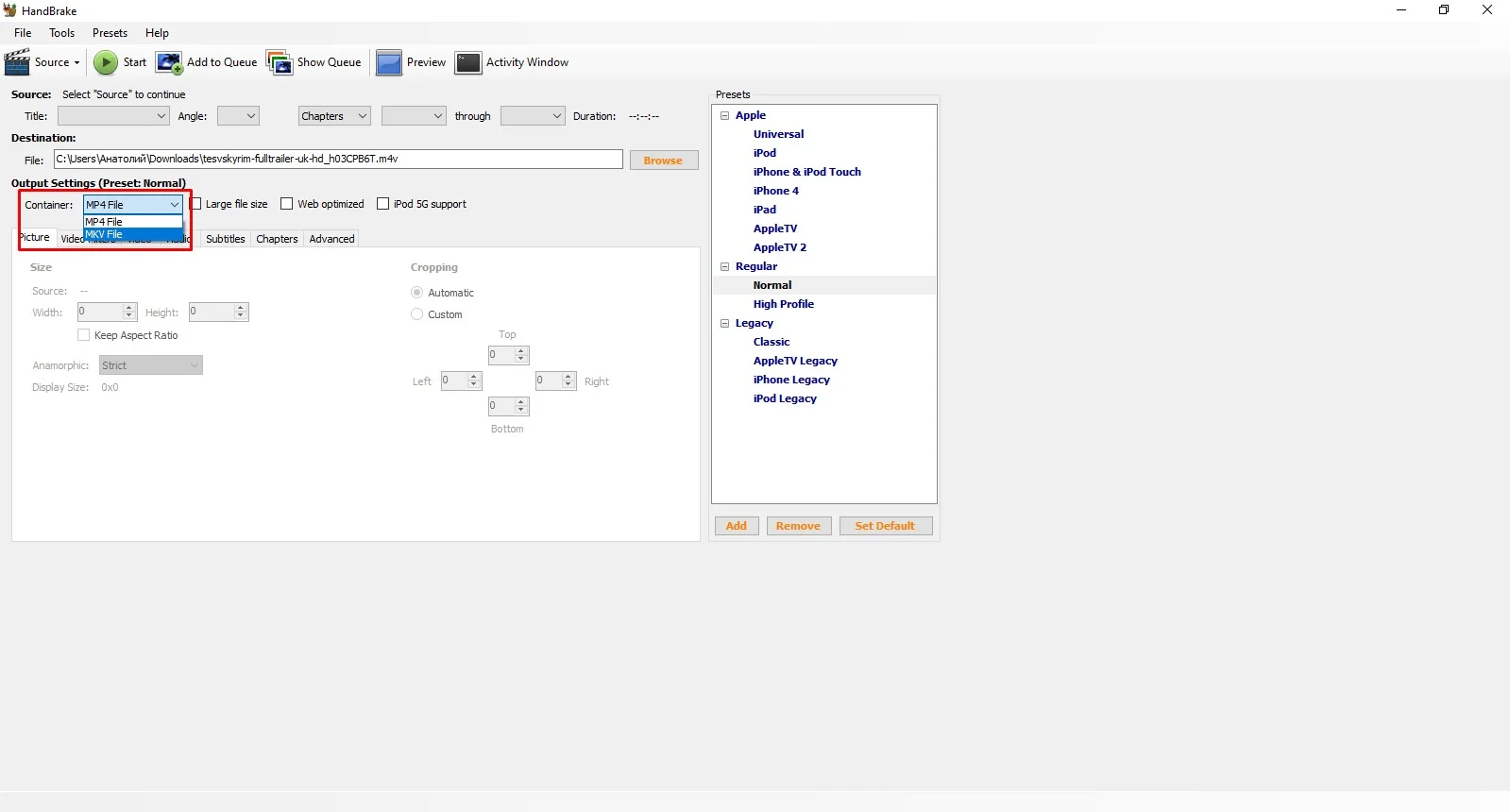This screenshot has width=1510, height=812.
Task: Click the Preview screen icon
Action: point(389,62)
